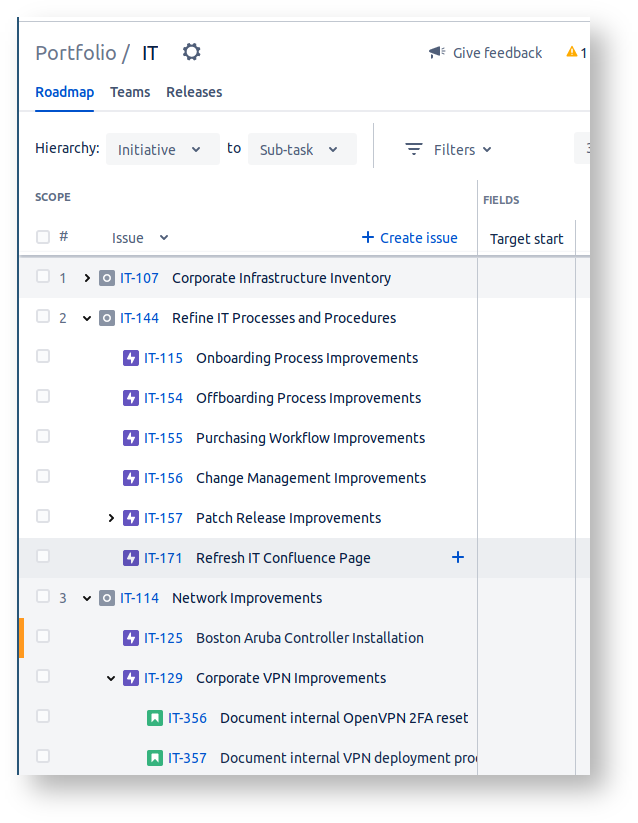Click the epic icon beside IT-115
This screenshot has width=638, height=823.
[x=131, y=358]
